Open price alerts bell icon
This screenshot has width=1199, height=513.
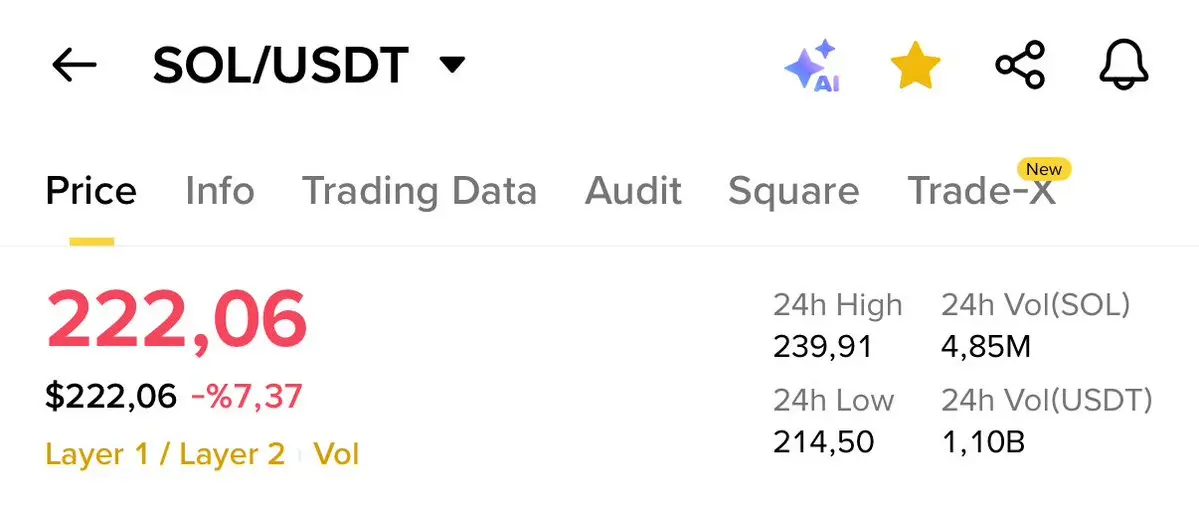click(x=1124, y=65)
